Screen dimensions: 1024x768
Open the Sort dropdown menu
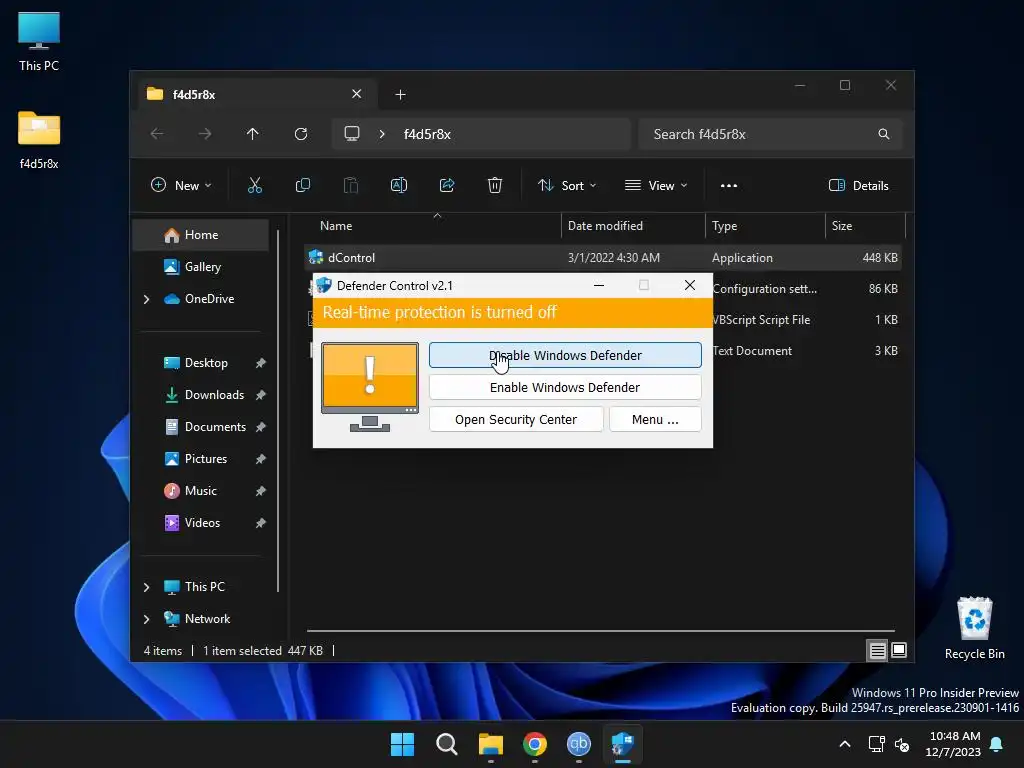click(x=567, y=185)
